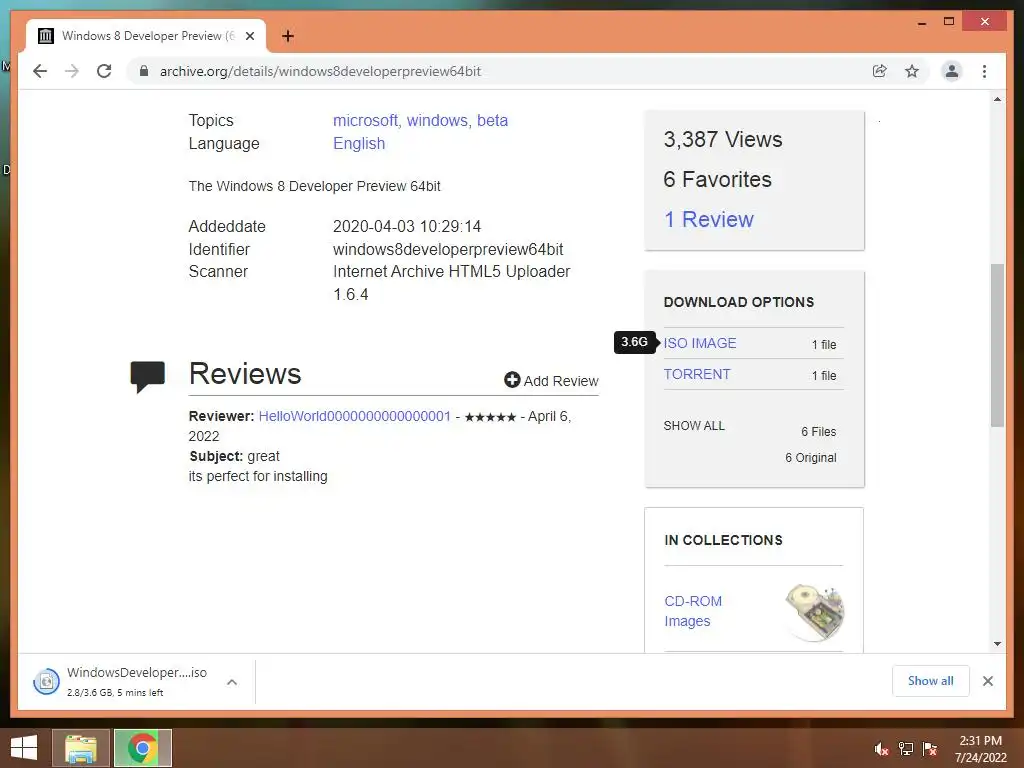Download the ISO IMAGE file
1024x768 pixels.
(x=699, y=343)
